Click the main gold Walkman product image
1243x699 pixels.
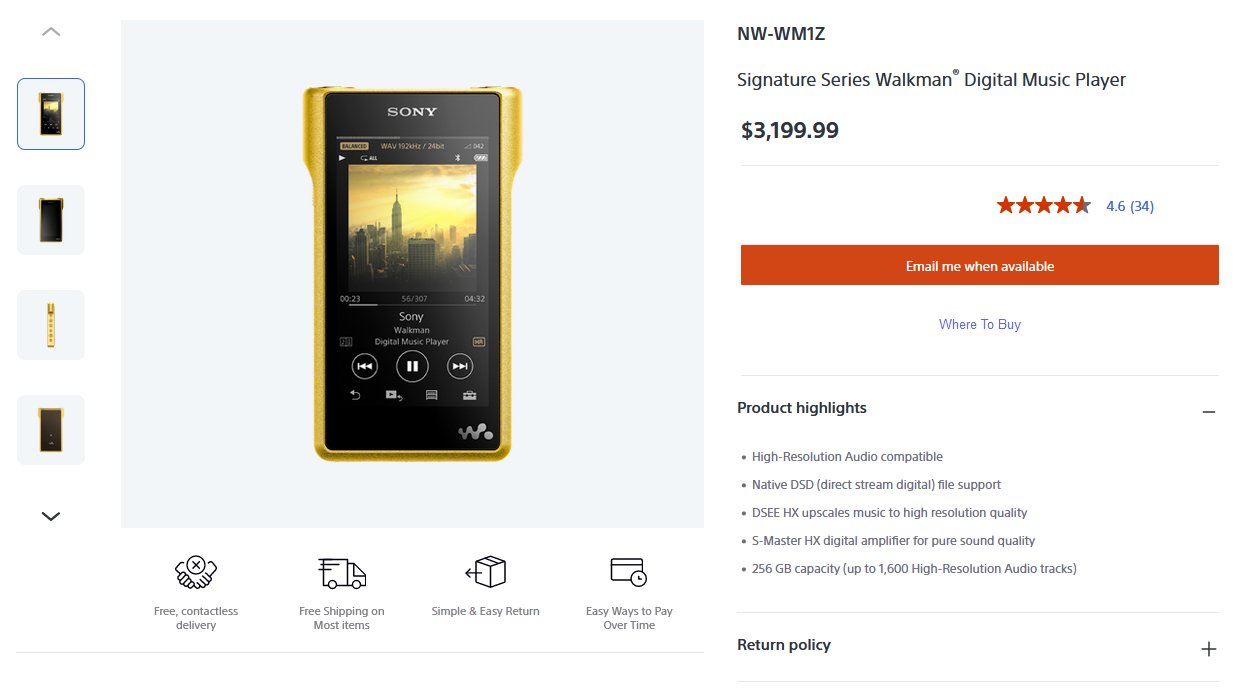[412, 273]
